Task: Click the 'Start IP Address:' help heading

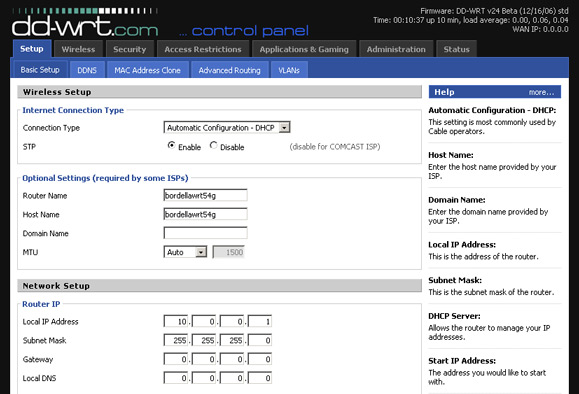Action: coord(462,361)
